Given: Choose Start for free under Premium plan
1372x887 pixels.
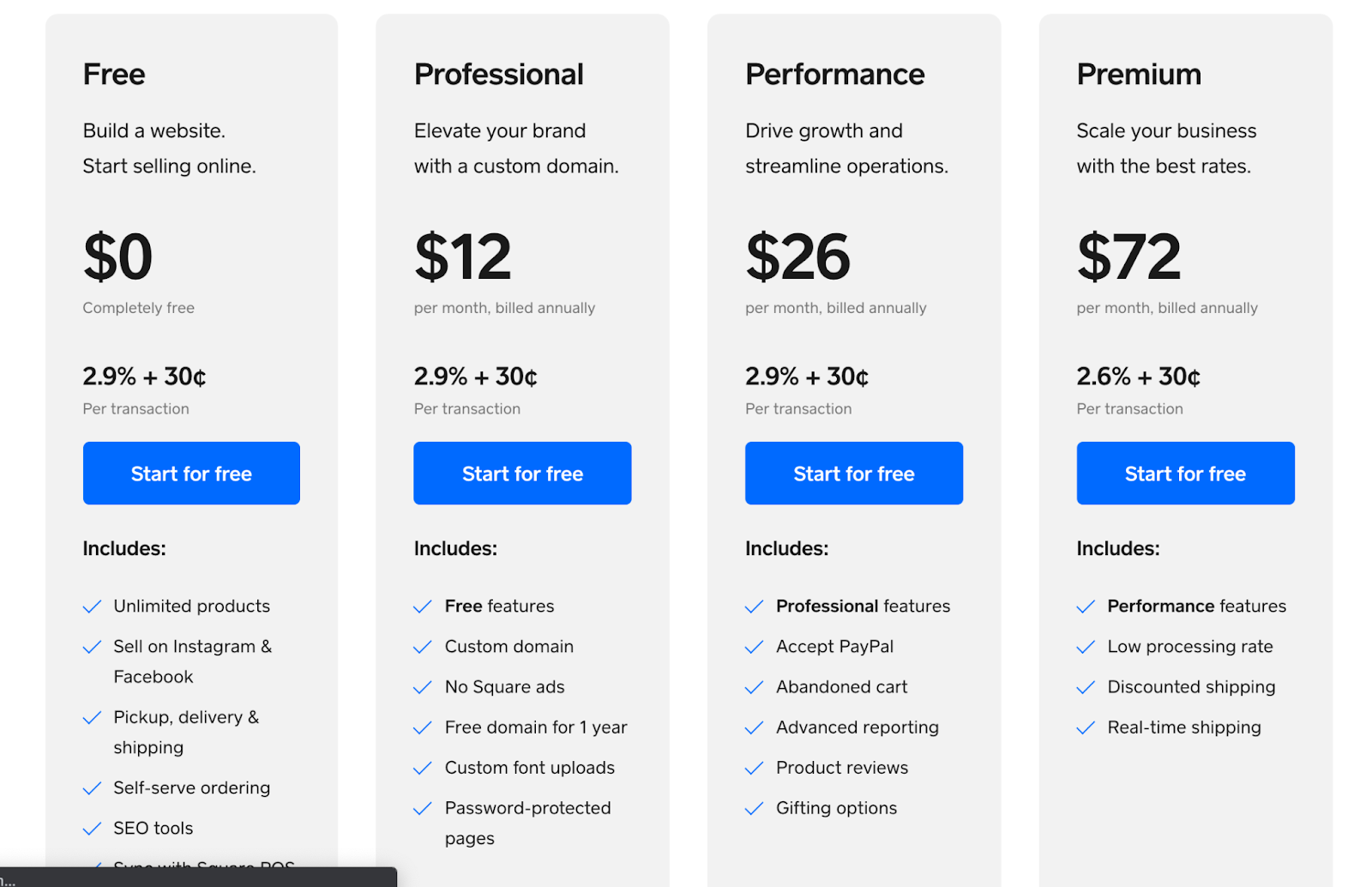Looking at the screenshot, I should (1185, 474).
